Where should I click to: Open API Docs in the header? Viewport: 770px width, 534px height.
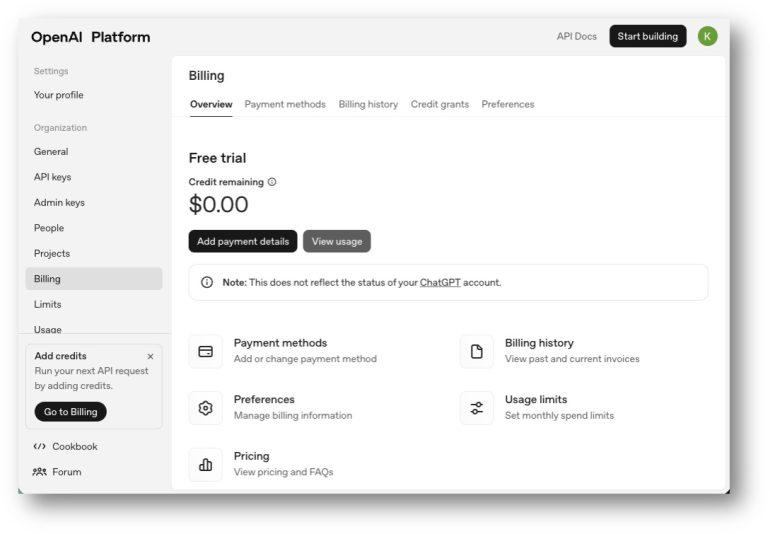(576, 36)
